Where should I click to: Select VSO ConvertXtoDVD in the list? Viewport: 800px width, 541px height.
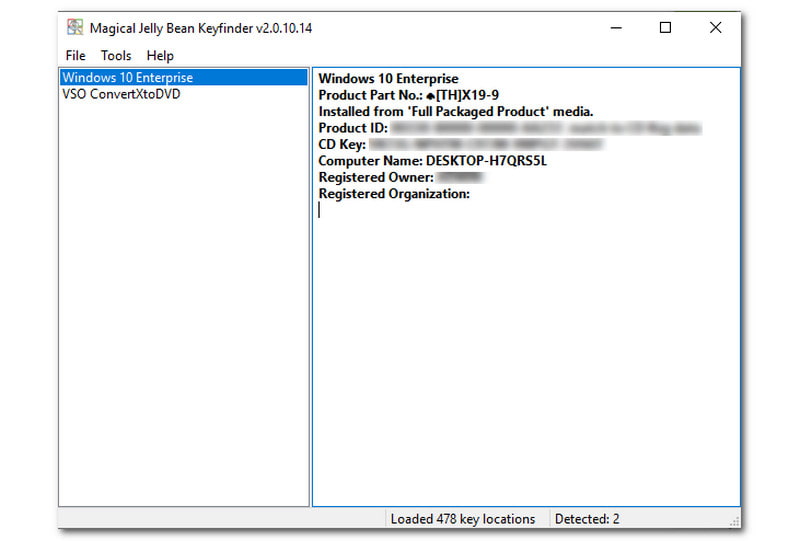tap(121, 94)
